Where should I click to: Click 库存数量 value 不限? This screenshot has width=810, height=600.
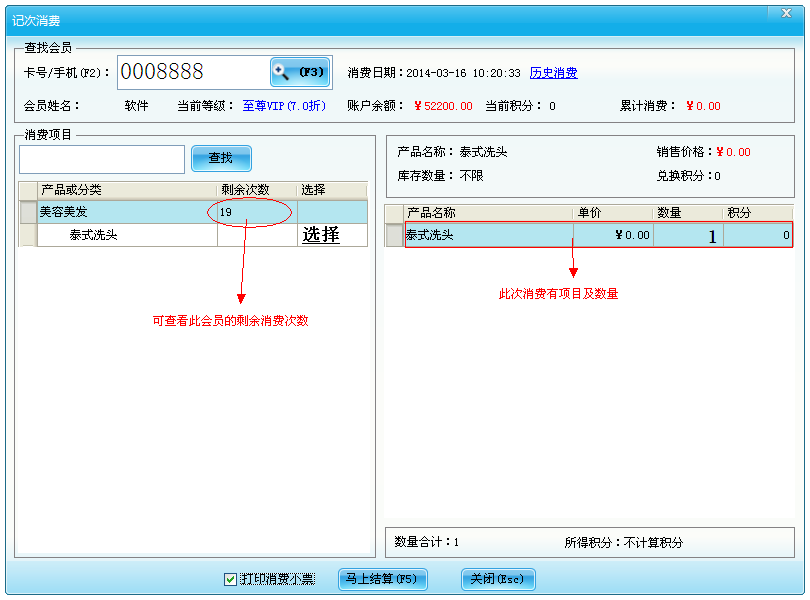point(472,176)
